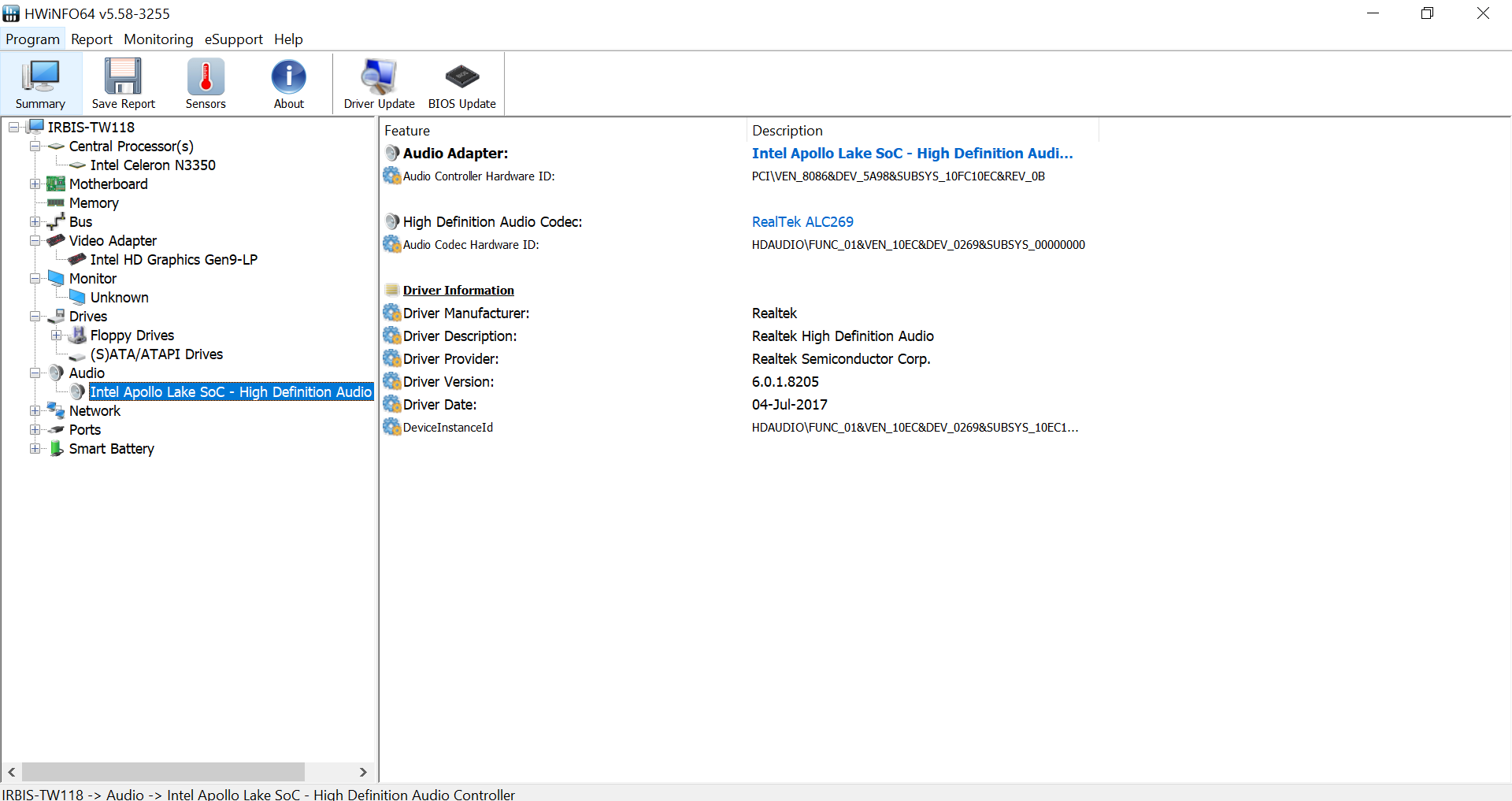
Task: Click the Central Processor(s) chip icon
Action: click(56, 146)
